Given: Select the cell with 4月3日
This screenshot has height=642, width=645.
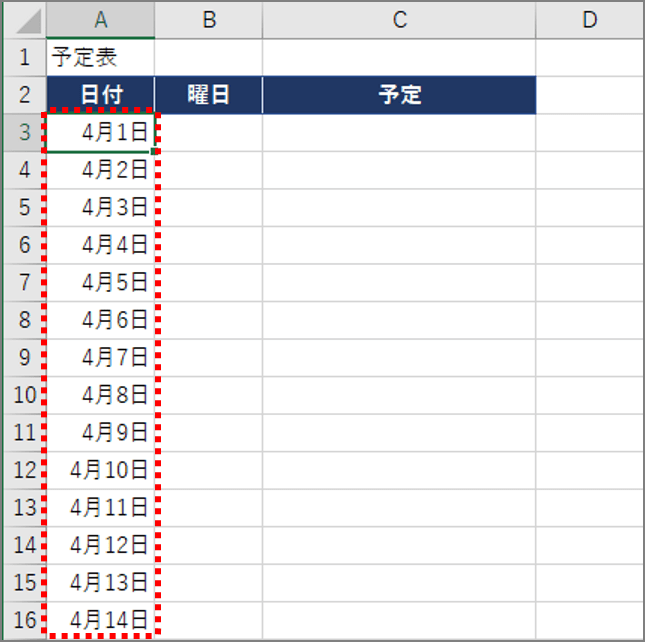Looking at the screenshot, I should pos(101,207).
